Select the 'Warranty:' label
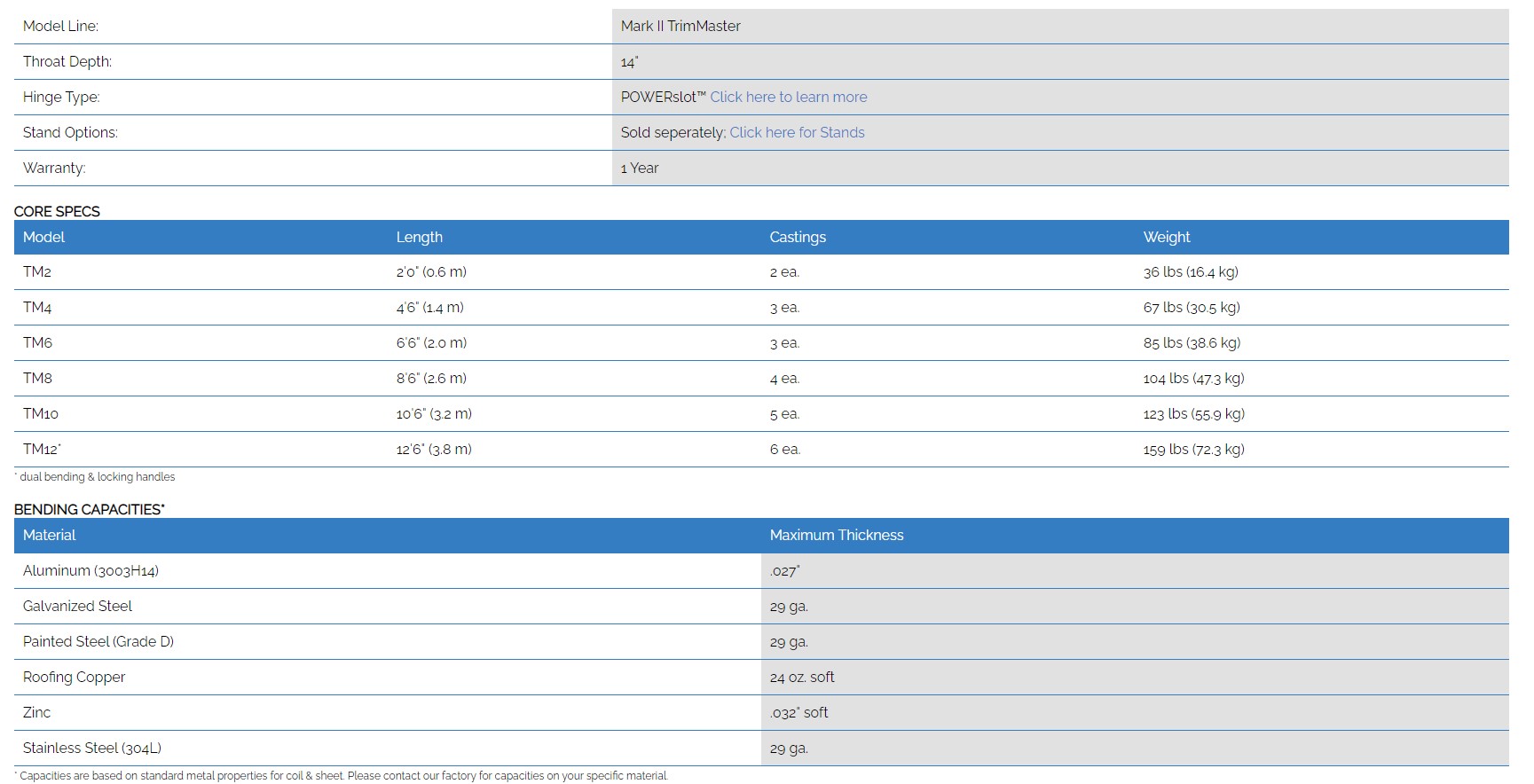 [54, 168]
